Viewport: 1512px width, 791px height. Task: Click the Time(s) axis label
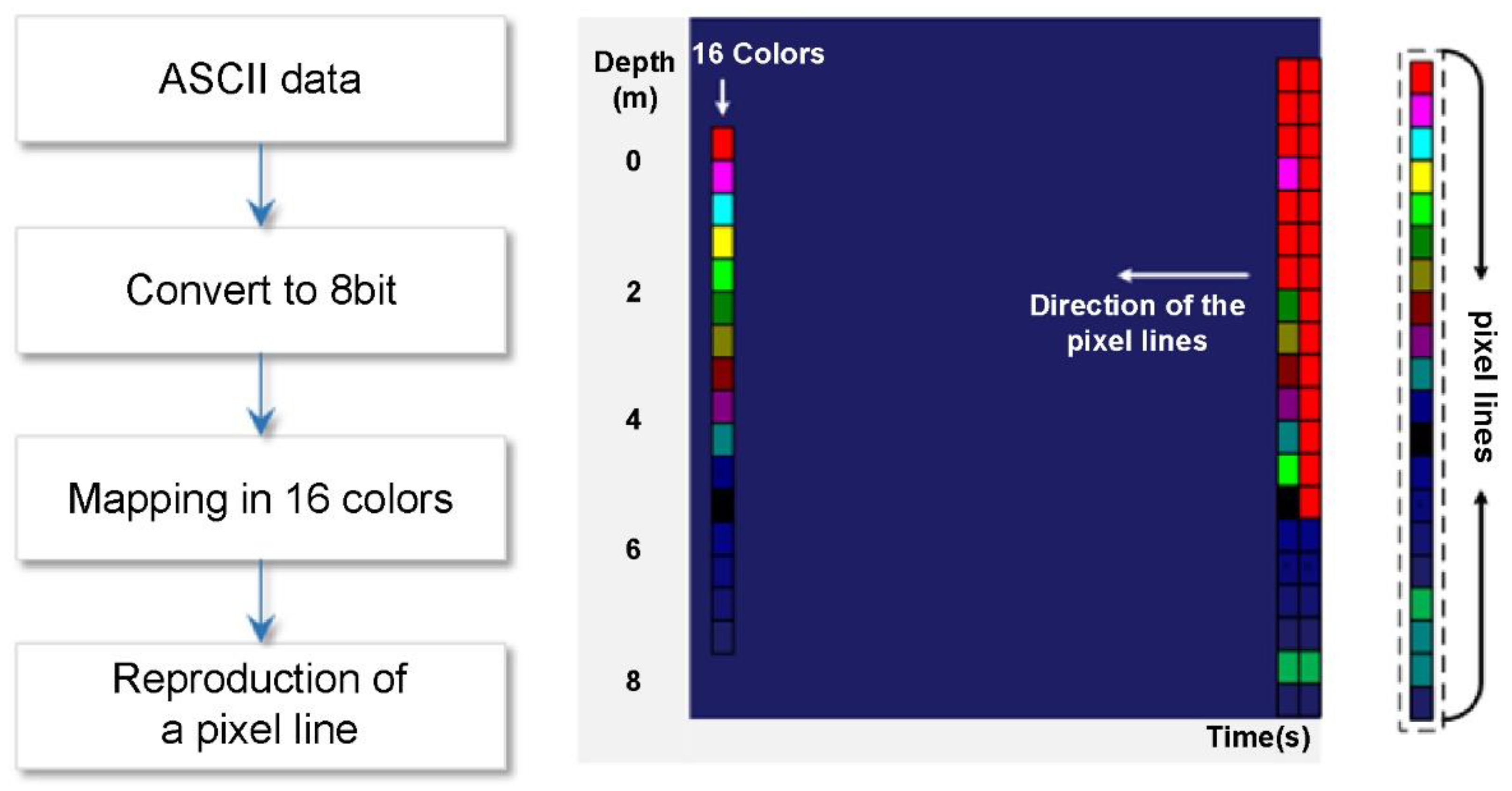[x=1258, y=737]
